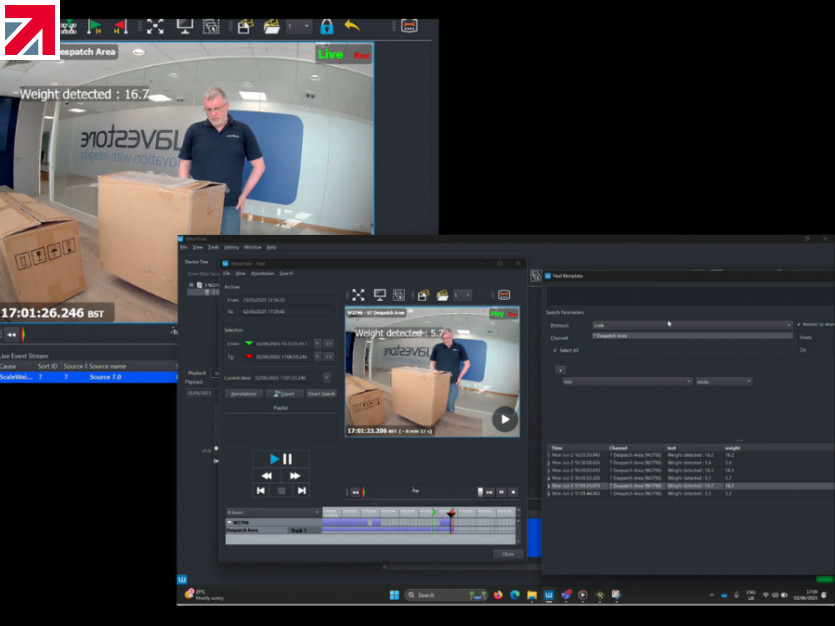The width and height of the screenshot is (835, 626).
Task: Click orange panel icon in Find window toolbar
Action: coord(504,294)
